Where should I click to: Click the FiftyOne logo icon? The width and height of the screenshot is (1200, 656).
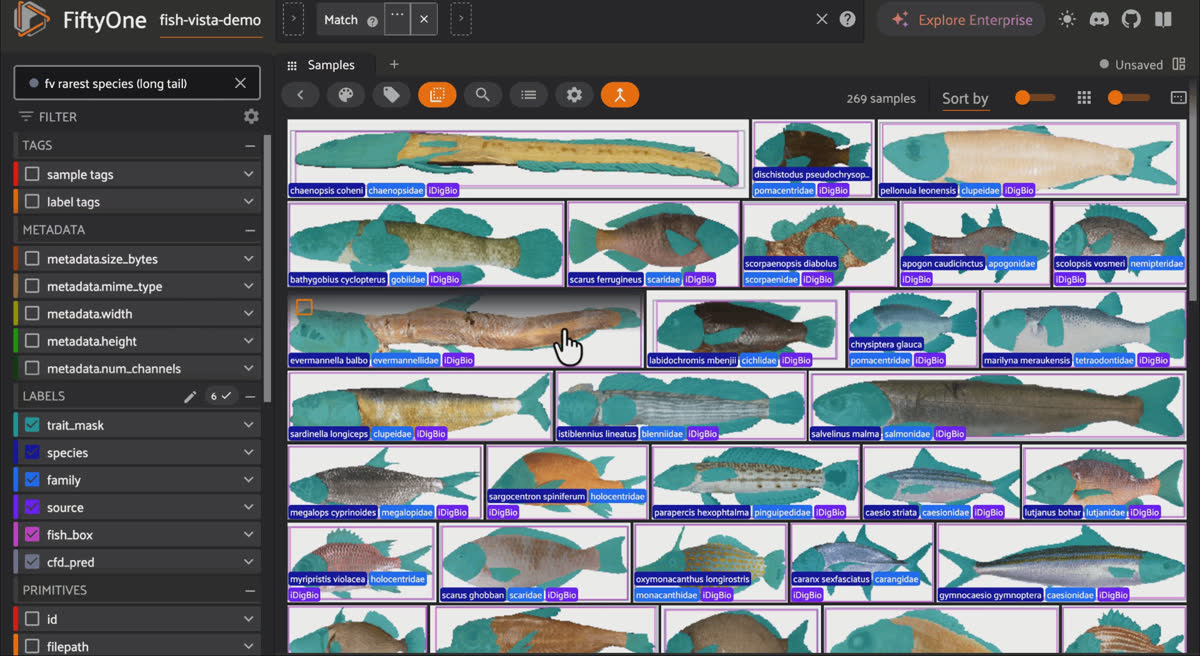(x=31, y=20)
